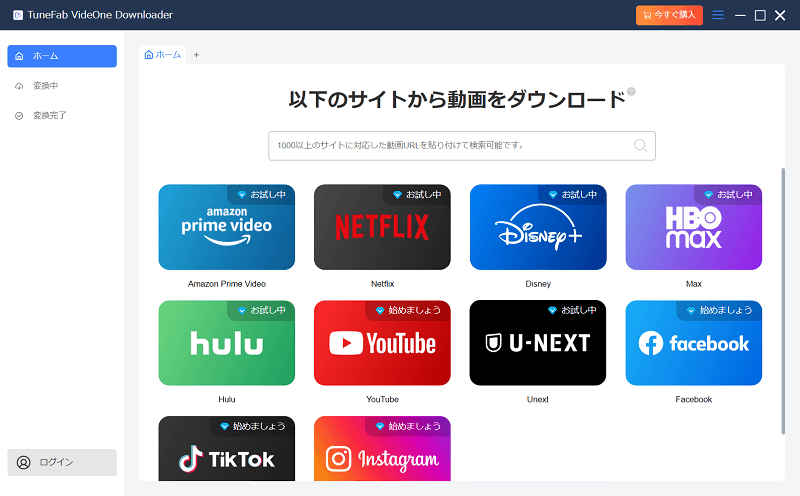Click the 'Facebook' caption text
The width and height of the screenshot is (800, 496).
[693, 400]
